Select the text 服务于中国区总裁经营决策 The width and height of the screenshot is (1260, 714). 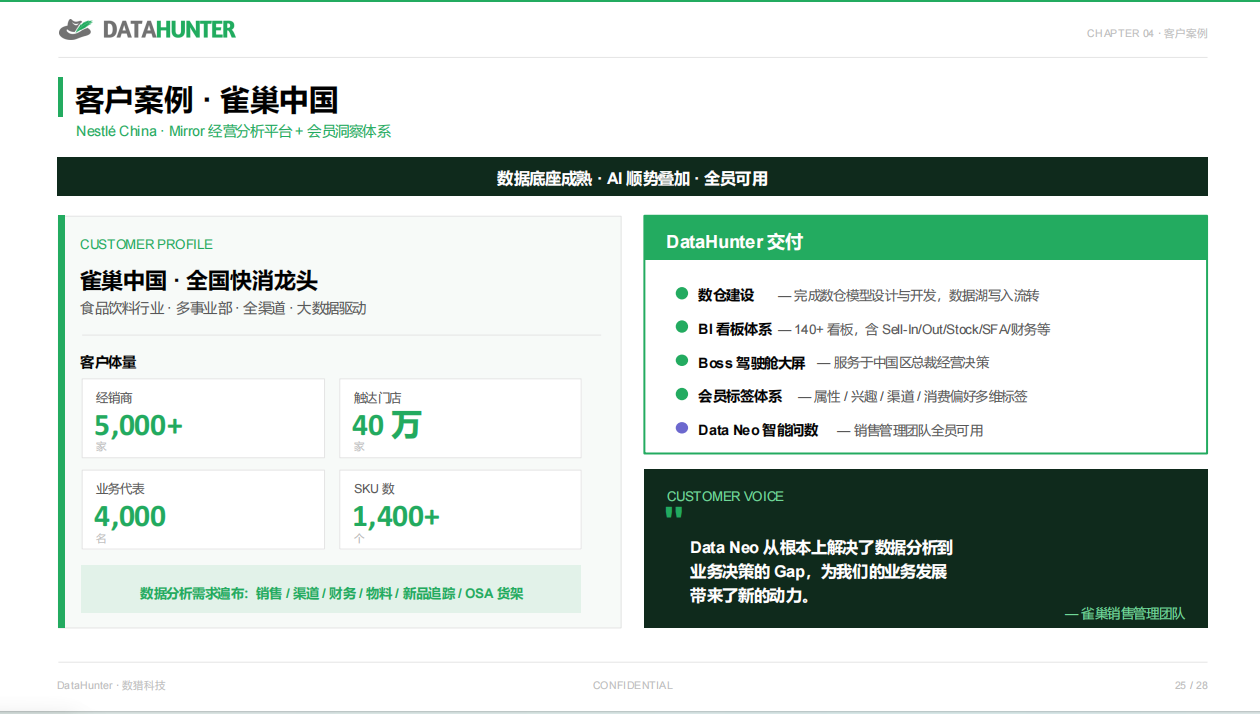[903, 363]
